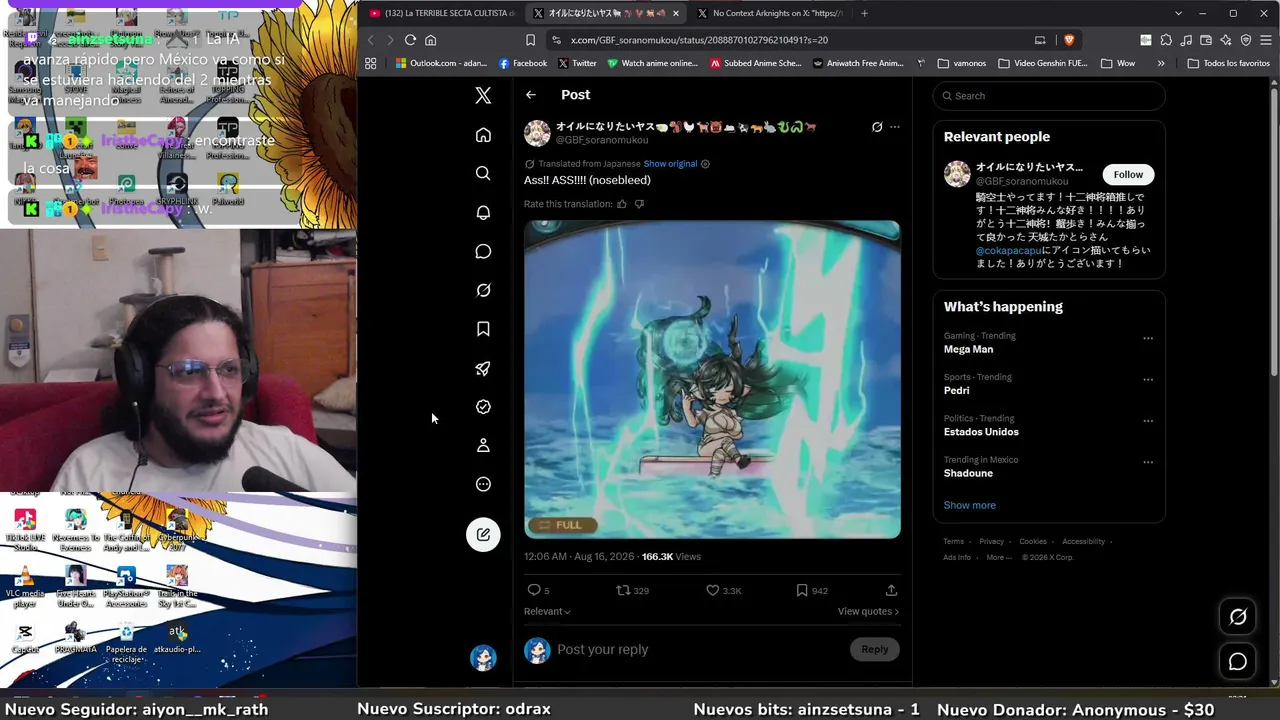Open Aniwatch Free Anime bookmark

(x=860, y=63)
